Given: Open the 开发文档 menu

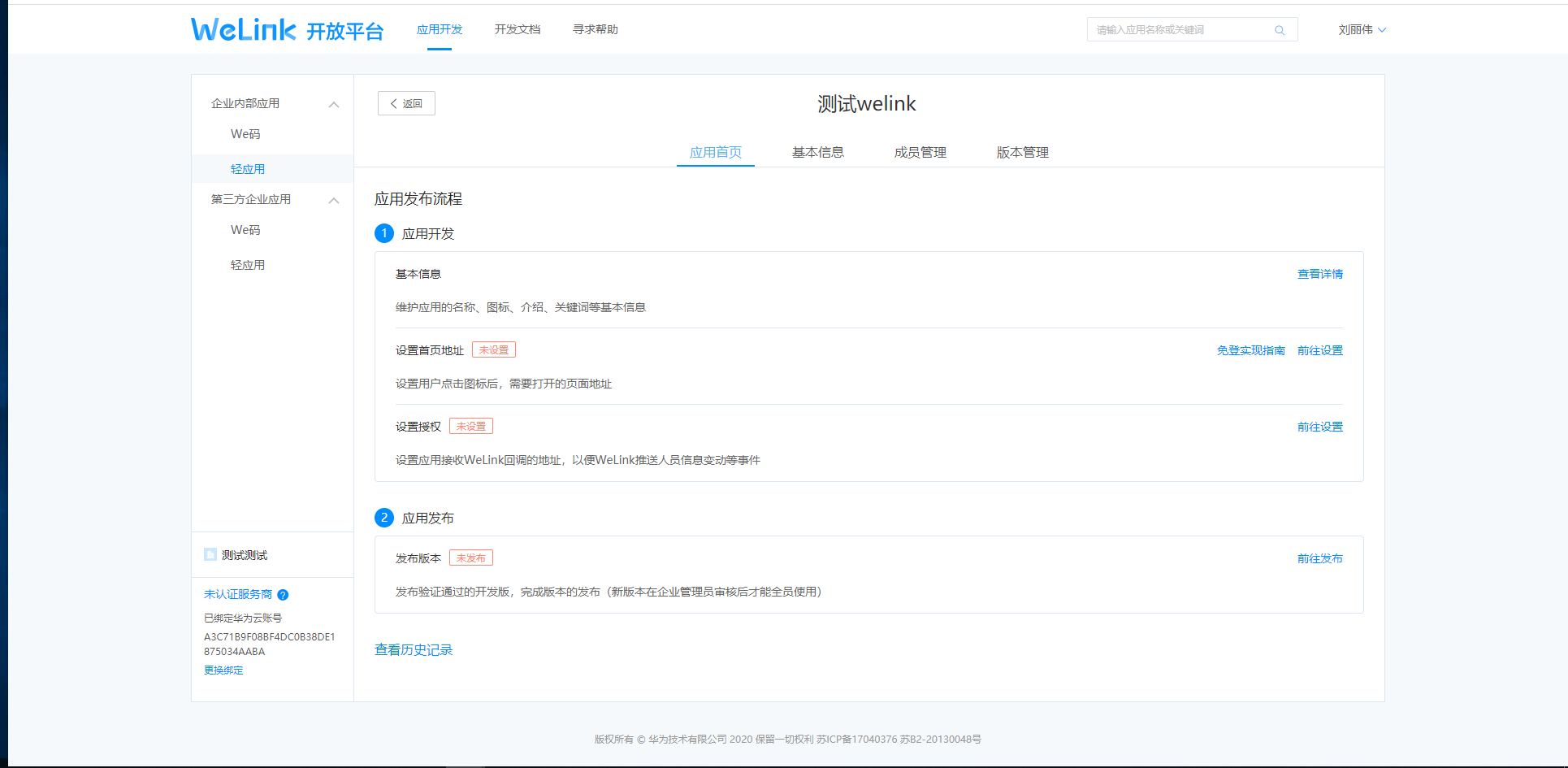Looking at the screenshot, I should coord(517,30).
